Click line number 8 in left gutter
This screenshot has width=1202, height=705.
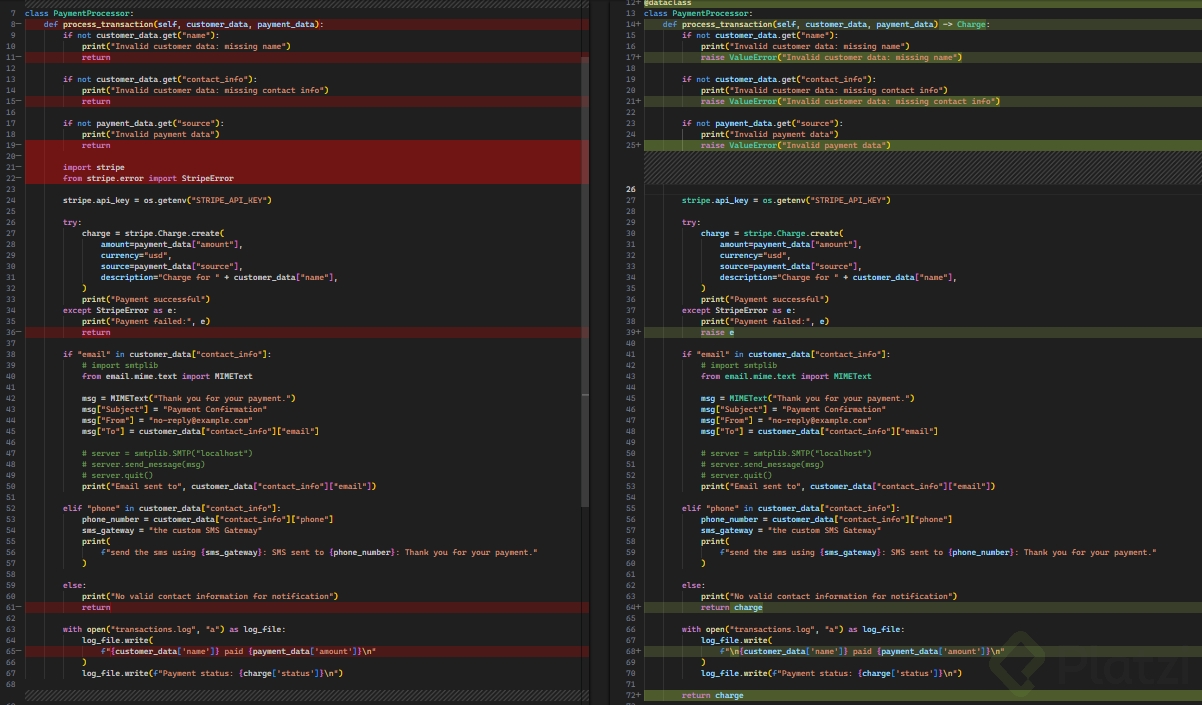pyautogui.click(x=12, y=24)
